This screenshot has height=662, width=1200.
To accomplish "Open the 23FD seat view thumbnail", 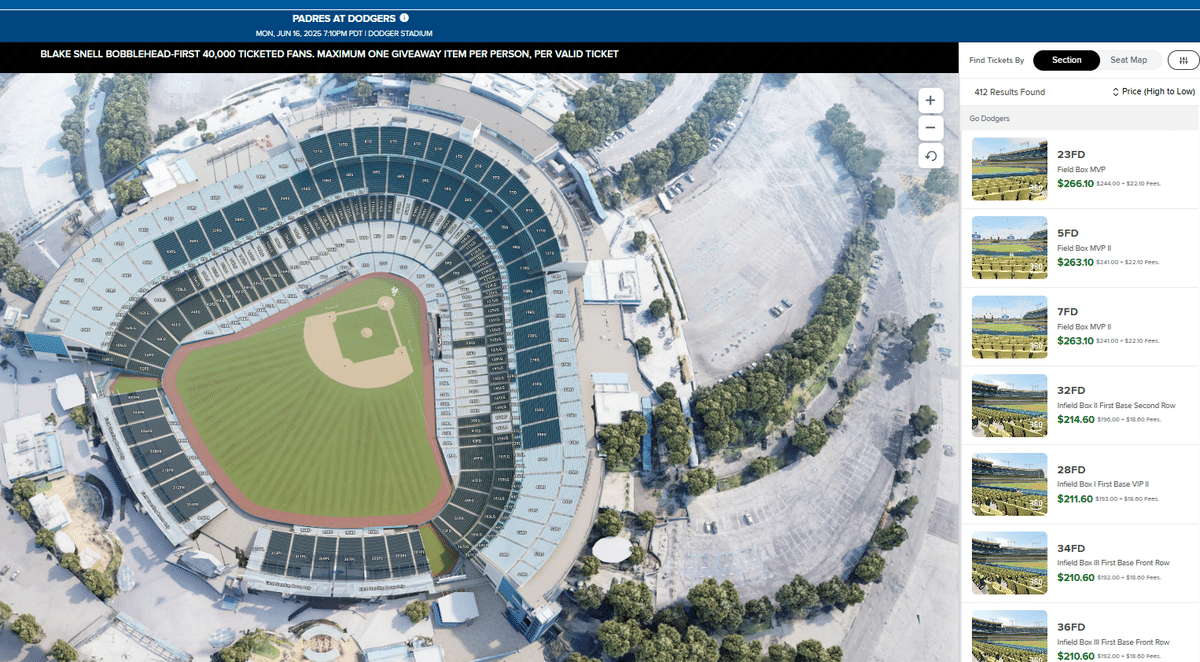I will 1010,169.
